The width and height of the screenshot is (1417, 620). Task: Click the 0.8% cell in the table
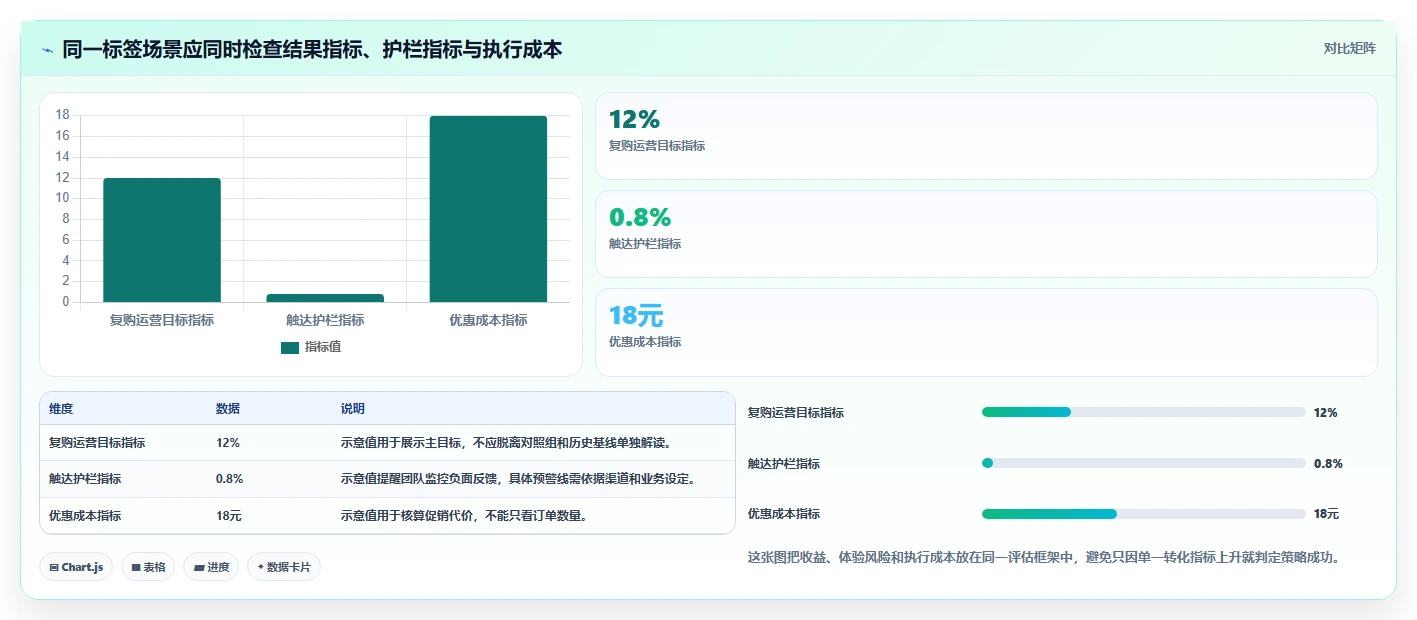click(230, 479)
